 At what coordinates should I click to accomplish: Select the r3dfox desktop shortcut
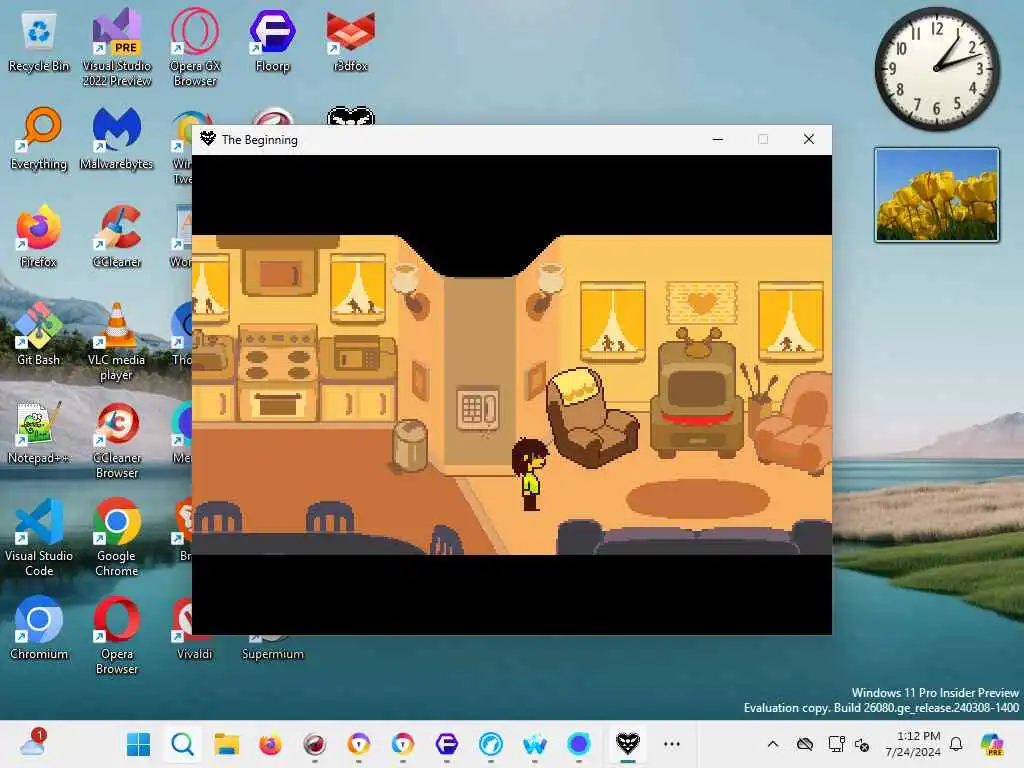click(x=351, y=42)
